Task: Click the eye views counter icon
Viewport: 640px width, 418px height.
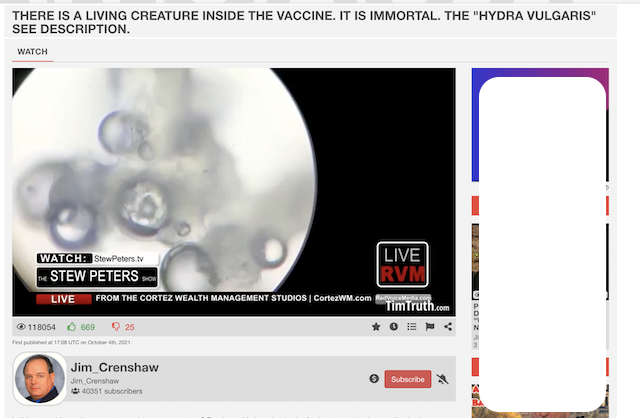Action: point(21,327)
